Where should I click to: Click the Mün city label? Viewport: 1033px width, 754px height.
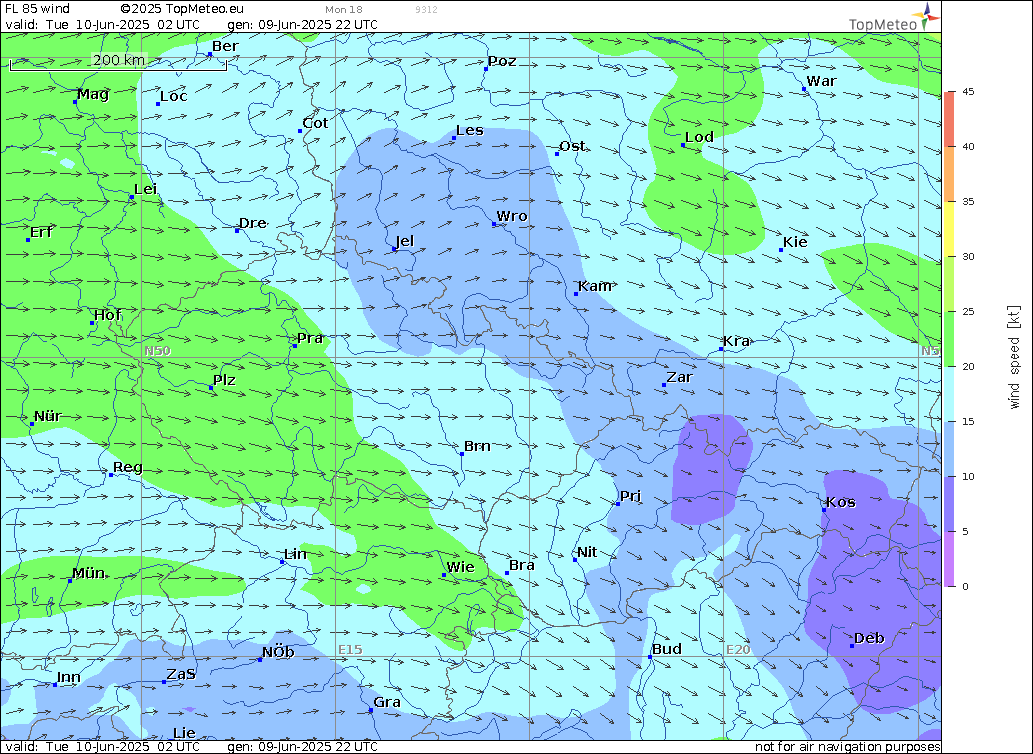88,573
